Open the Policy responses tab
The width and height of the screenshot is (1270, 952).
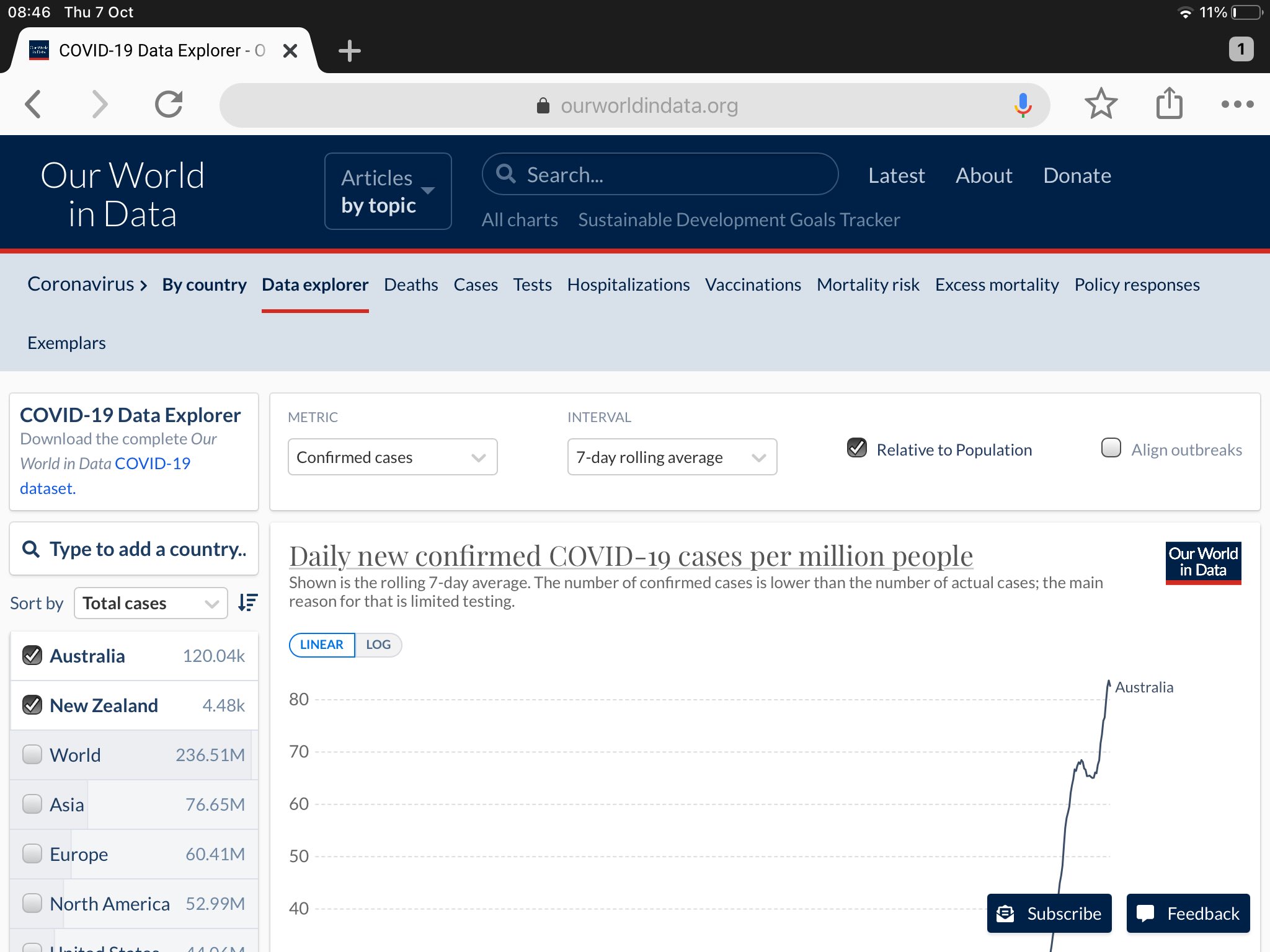1137,284
